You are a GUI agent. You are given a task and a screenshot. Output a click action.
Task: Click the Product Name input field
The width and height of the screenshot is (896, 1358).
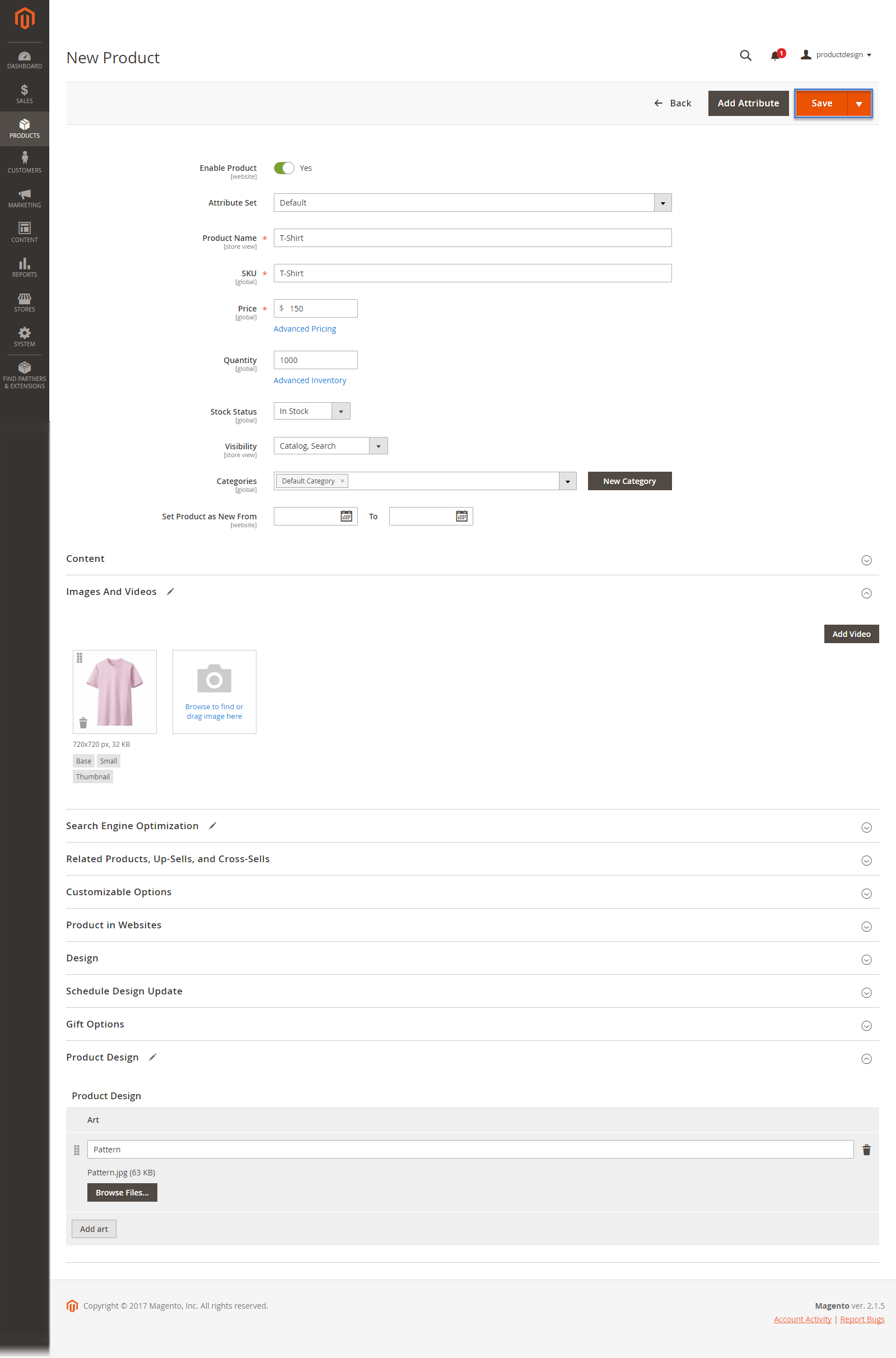[472, 238]
